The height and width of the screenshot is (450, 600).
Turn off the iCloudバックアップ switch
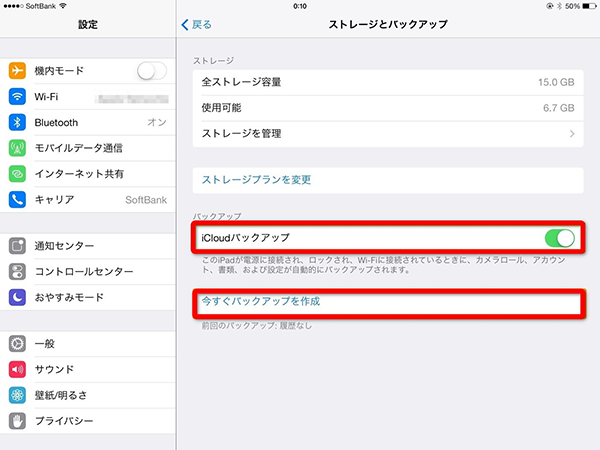click(559, 238)
